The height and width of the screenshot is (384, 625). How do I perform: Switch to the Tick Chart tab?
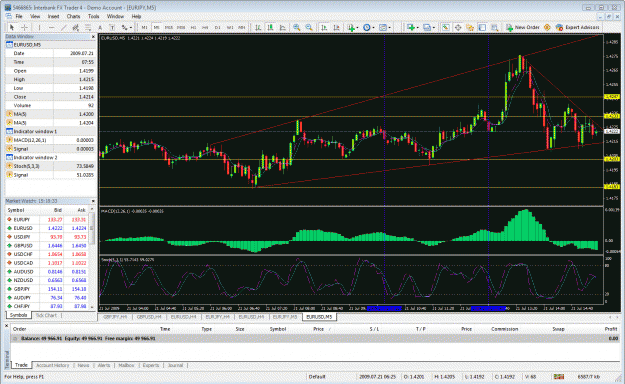click(x=46, y=315)
